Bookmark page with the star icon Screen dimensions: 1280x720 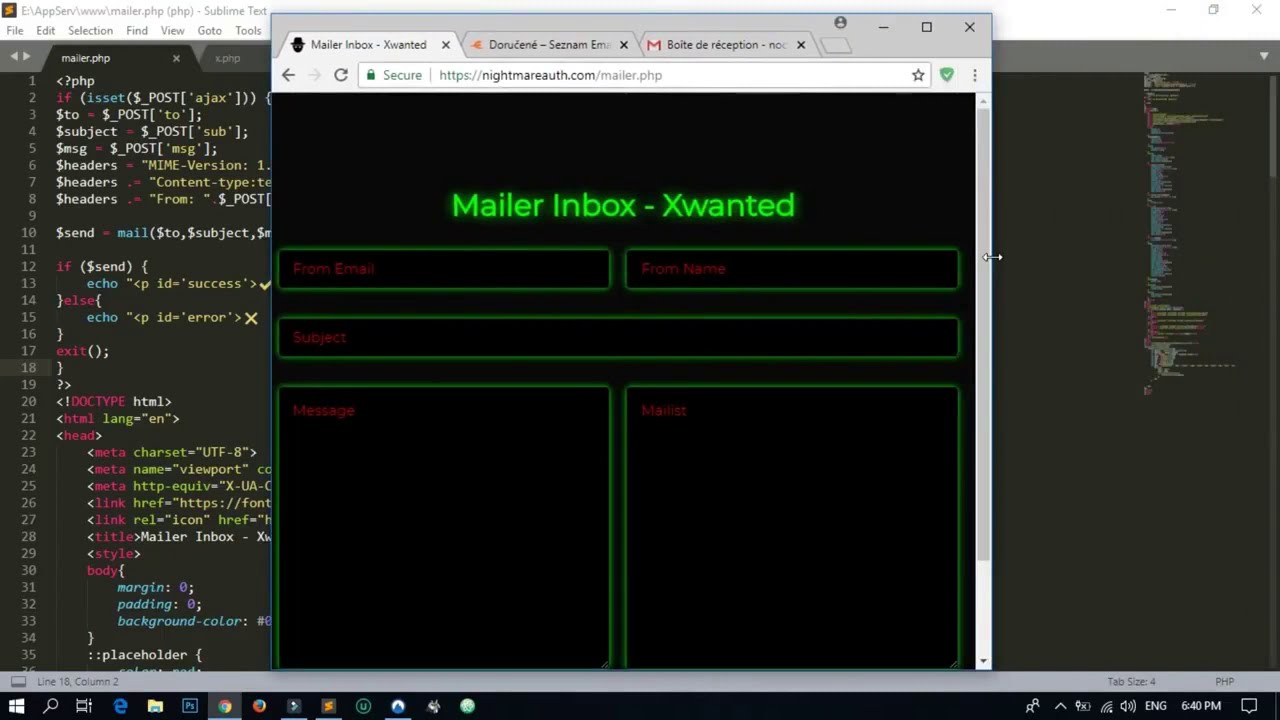click(918, 75)
